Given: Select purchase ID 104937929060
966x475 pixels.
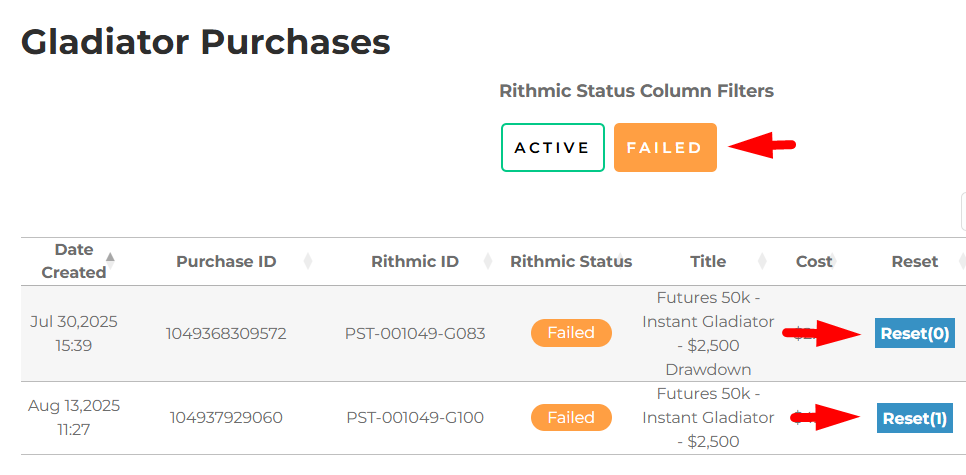Looking at the screenshot, I should pos(226,417).
